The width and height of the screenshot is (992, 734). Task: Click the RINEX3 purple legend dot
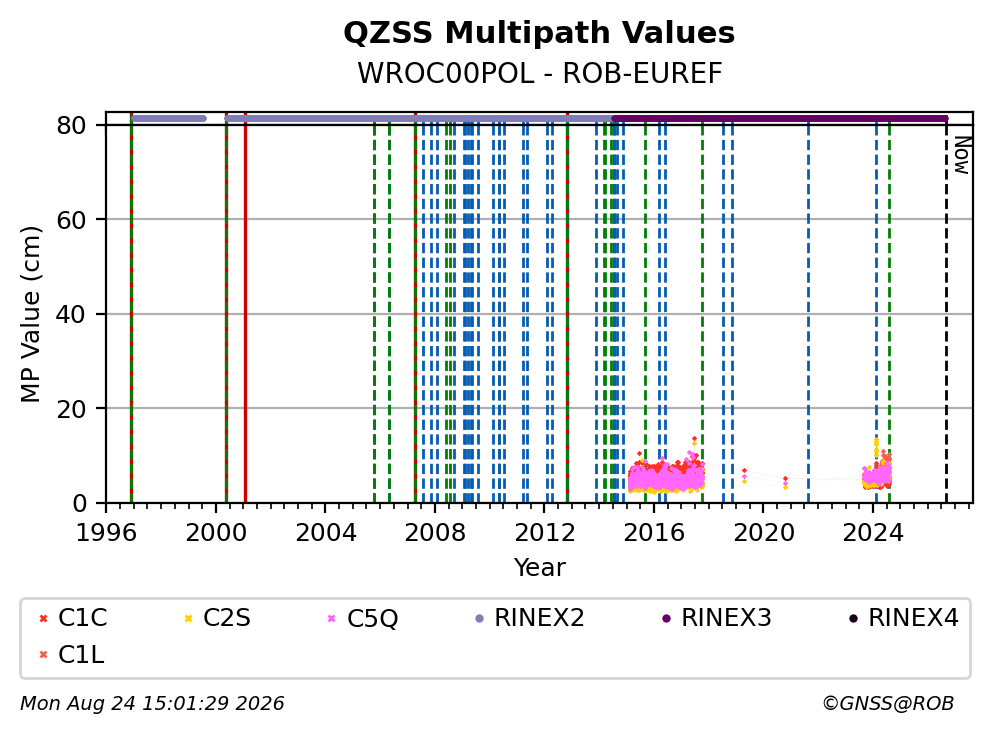click(666, 618)
